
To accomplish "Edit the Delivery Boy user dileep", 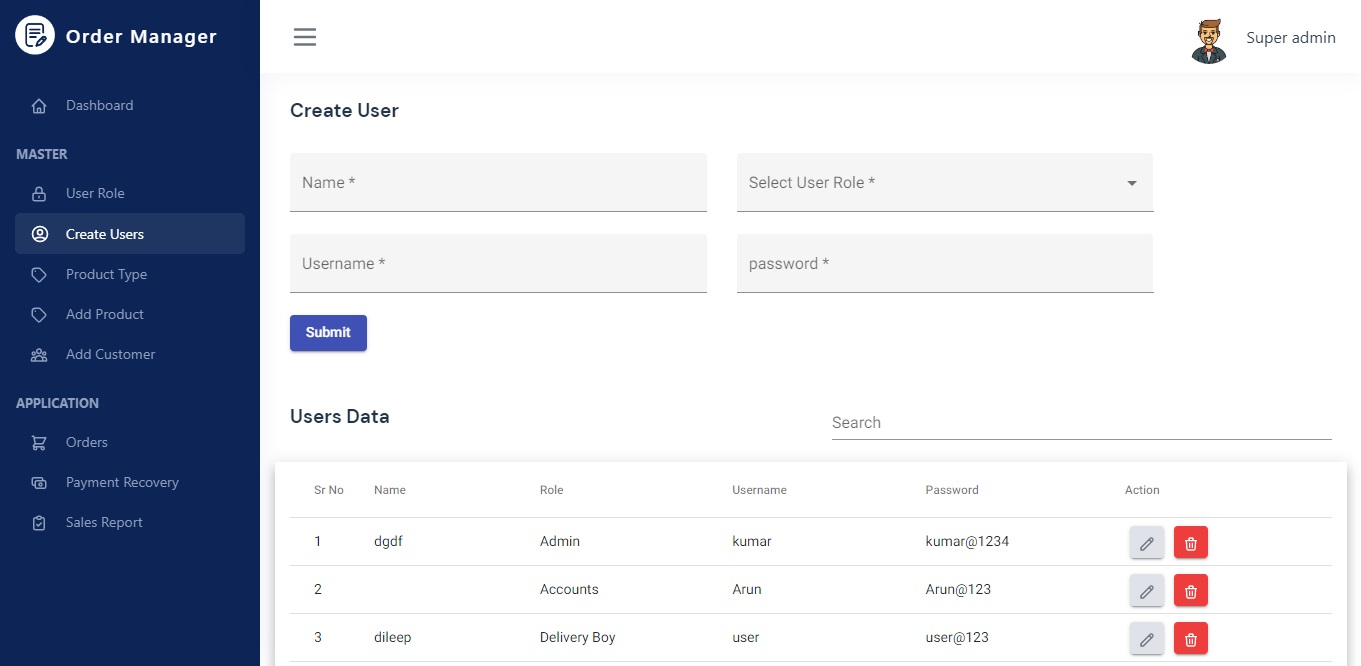I will (x=1146, y=638).
